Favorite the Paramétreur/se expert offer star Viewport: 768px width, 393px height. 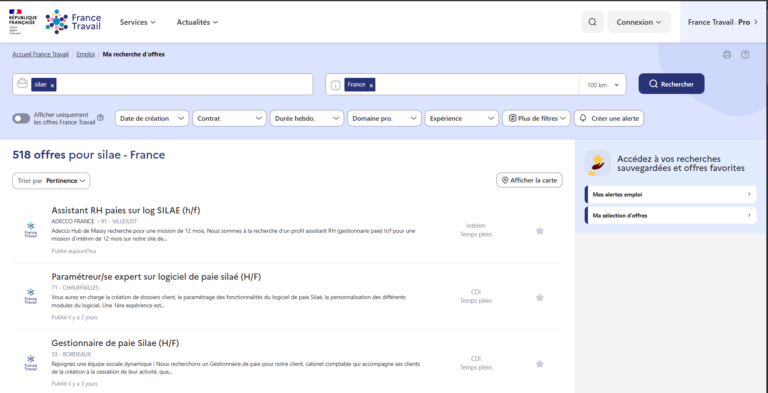[x=539, y=297]
